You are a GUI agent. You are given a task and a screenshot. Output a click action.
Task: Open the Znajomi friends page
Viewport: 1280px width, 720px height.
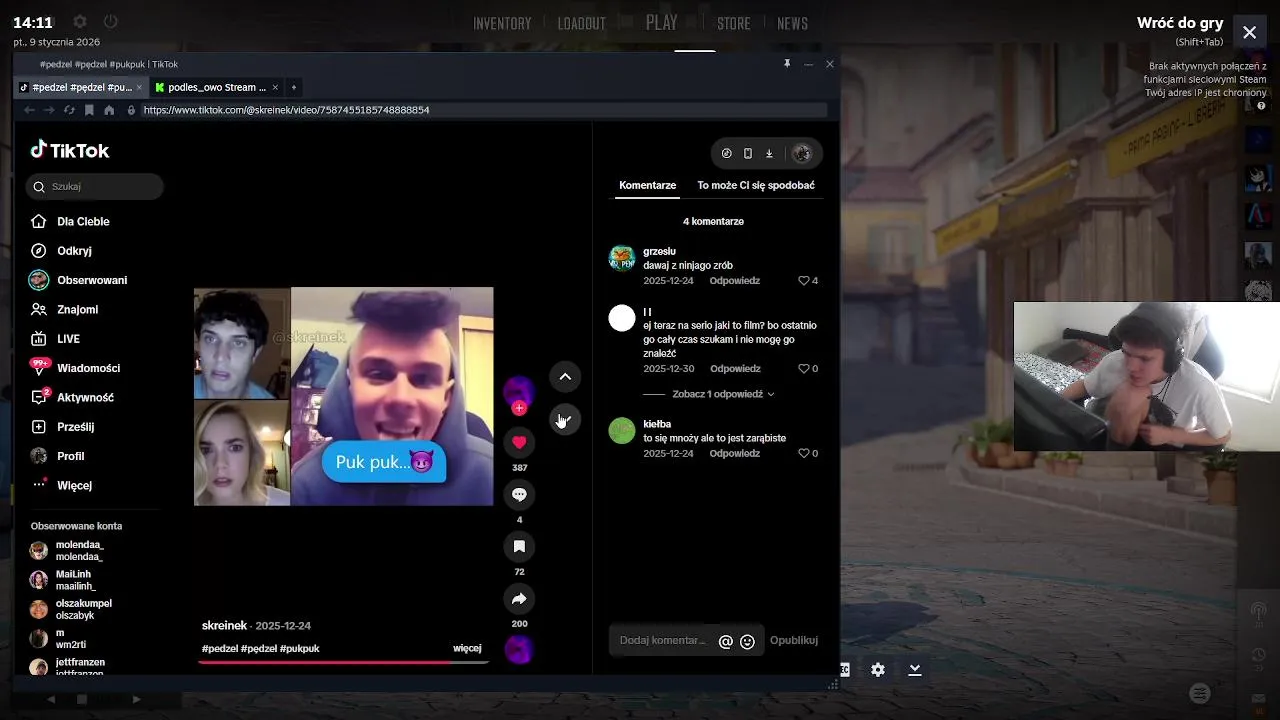point(64,309)
